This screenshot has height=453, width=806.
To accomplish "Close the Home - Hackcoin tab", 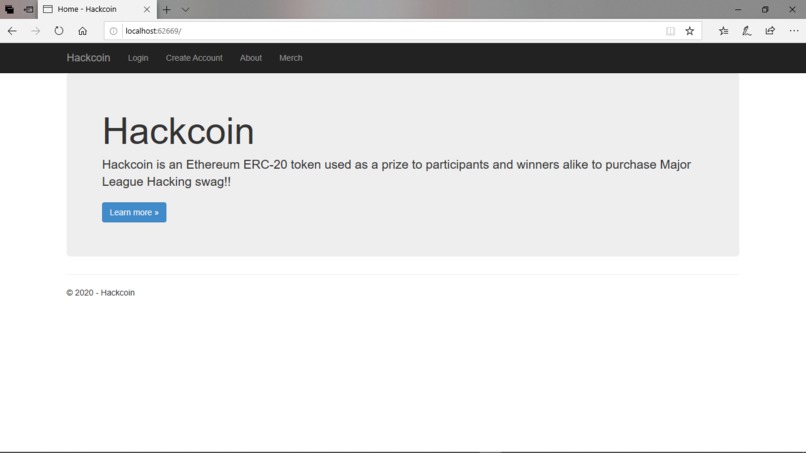I will [146, 9].
